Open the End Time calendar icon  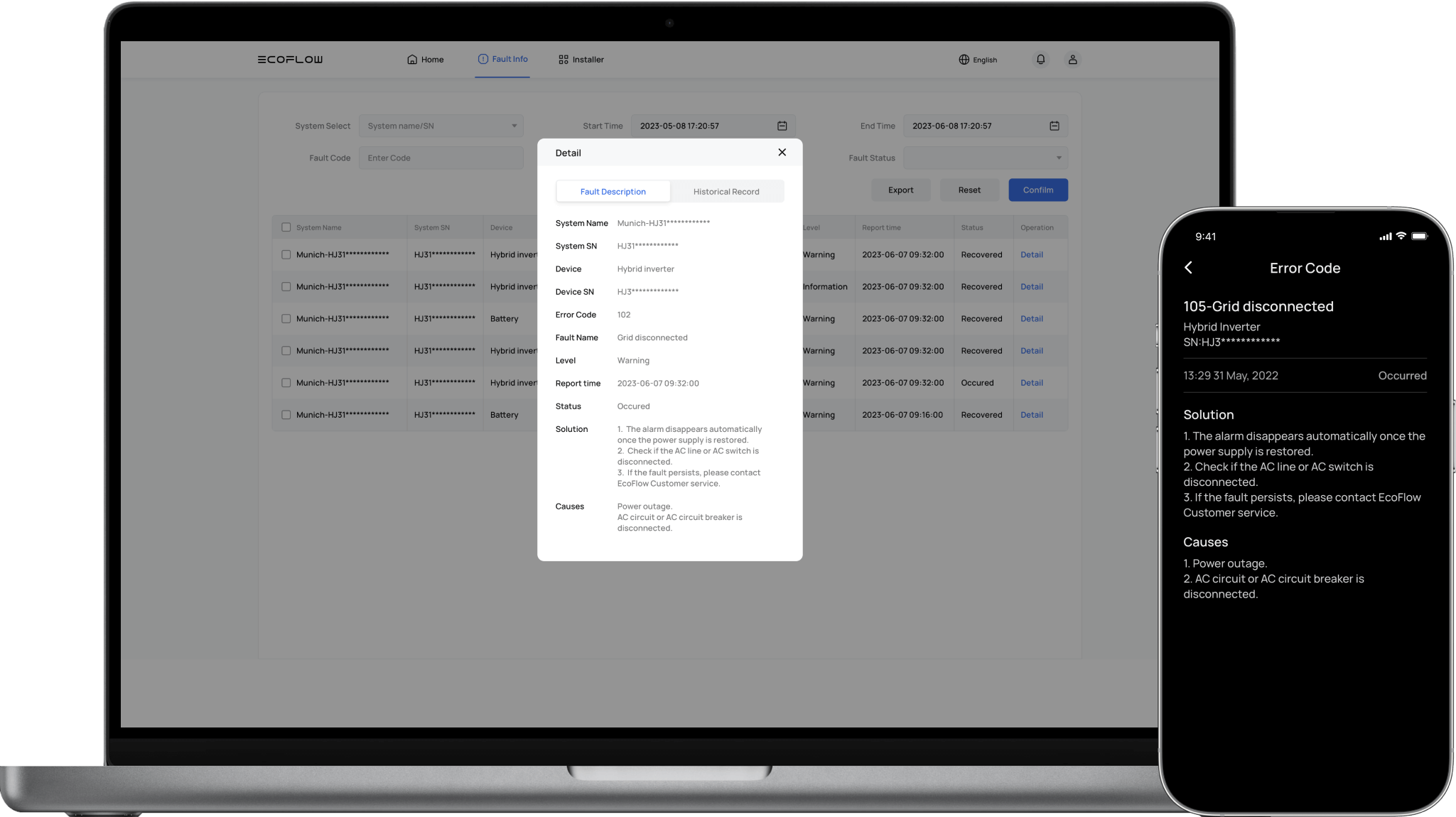pos(1054,126)
